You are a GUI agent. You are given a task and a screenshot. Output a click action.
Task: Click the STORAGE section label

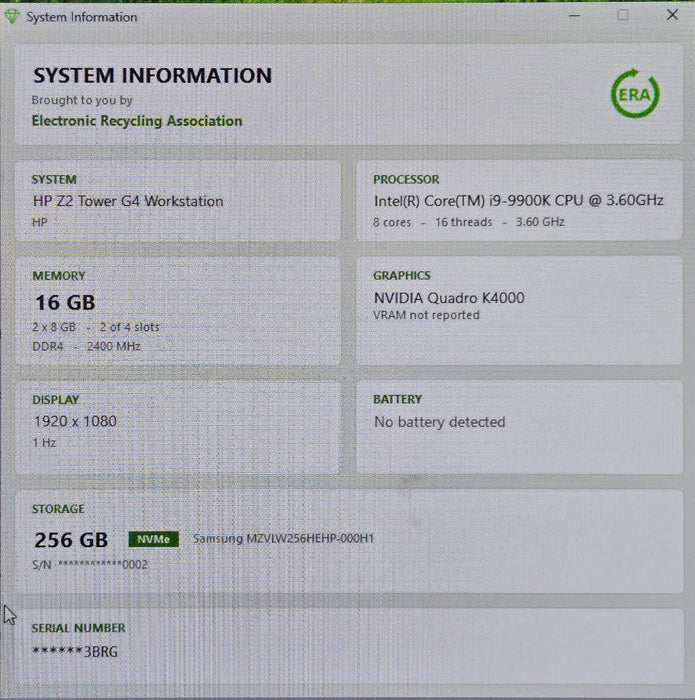tap(58, 509)
